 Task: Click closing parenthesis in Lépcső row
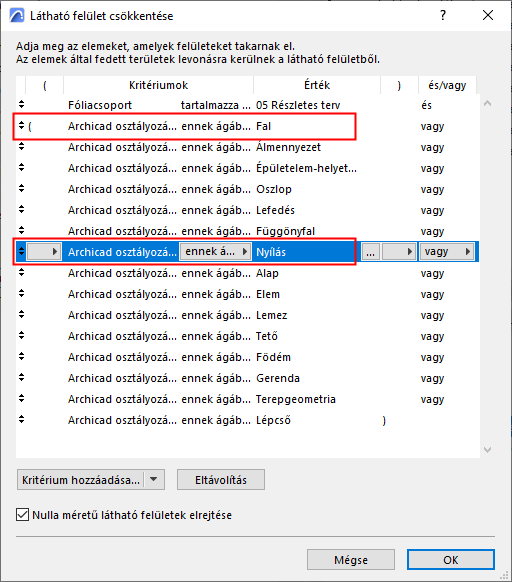[384, 420]
